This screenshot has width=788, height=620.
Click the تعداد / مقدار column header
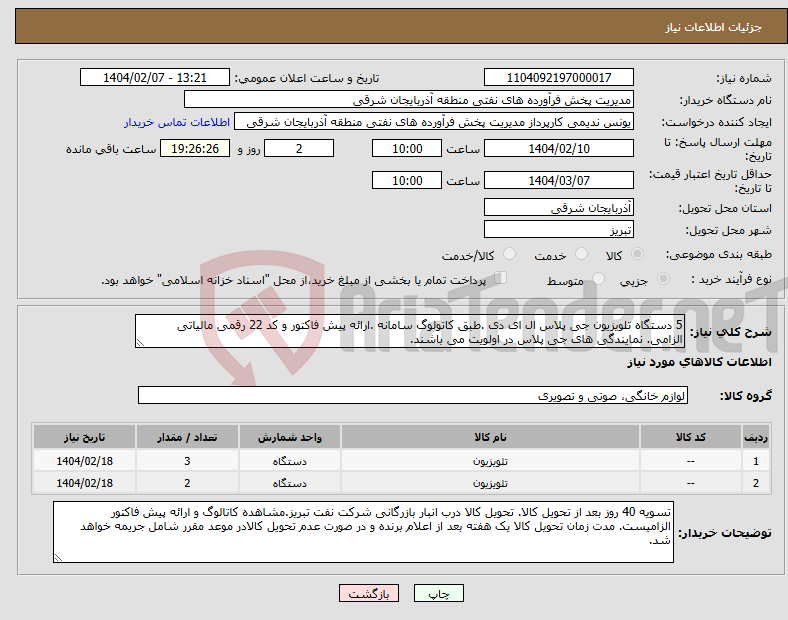tap(187, 437)
